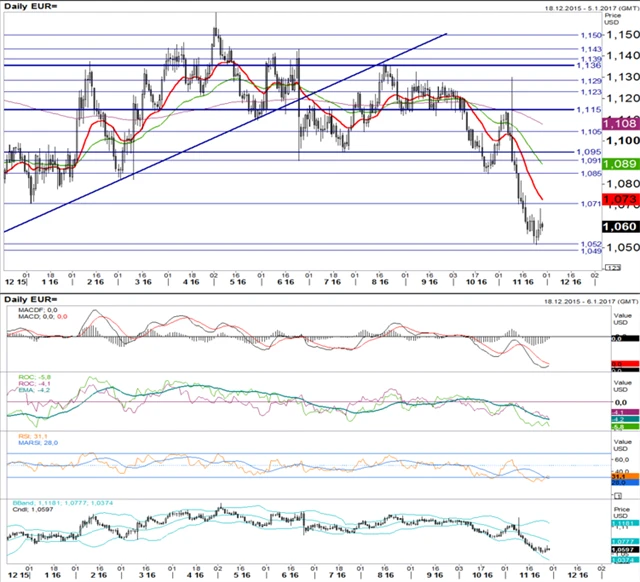This screenshot has height=582, width=640.
Task: Select the purple 1,108 moving average price tag
Action: 620,123
